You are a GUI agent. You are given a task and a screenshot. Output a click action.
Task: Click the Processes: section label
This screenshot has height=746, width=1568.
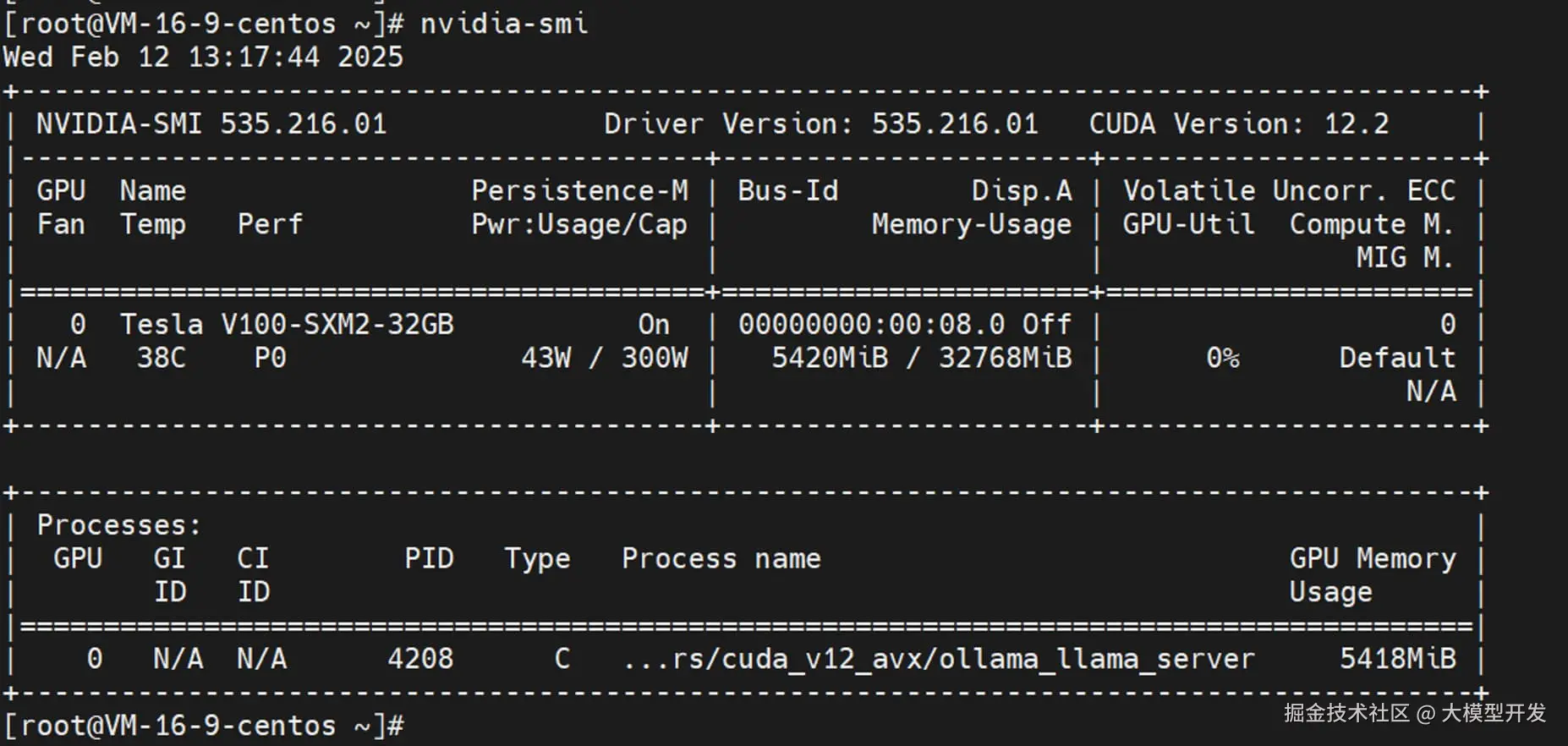click(x=119, y=524)
